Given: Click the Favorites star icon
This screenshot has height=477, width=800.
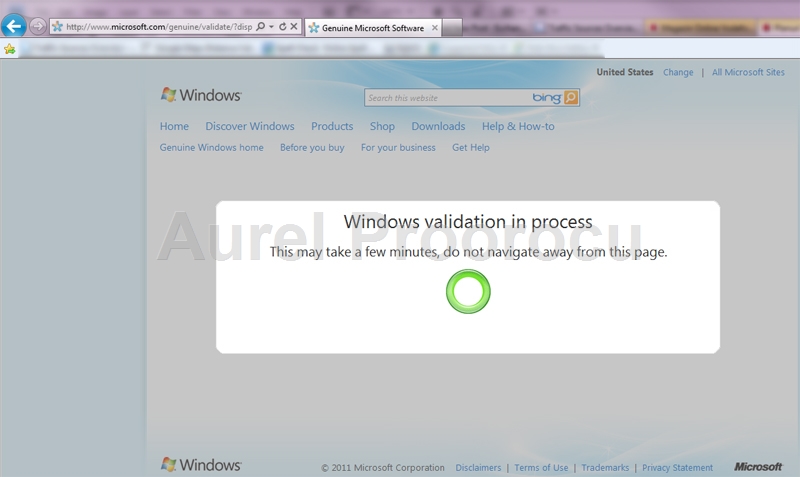Looking at the screenshot, I should point(10,49).
